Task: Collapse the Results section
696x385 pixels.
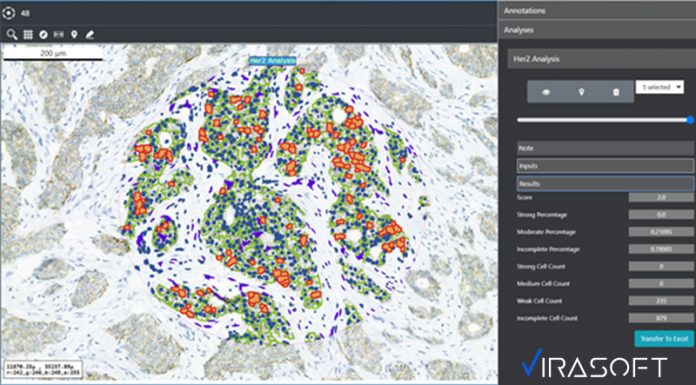Action: pos(605,183)
